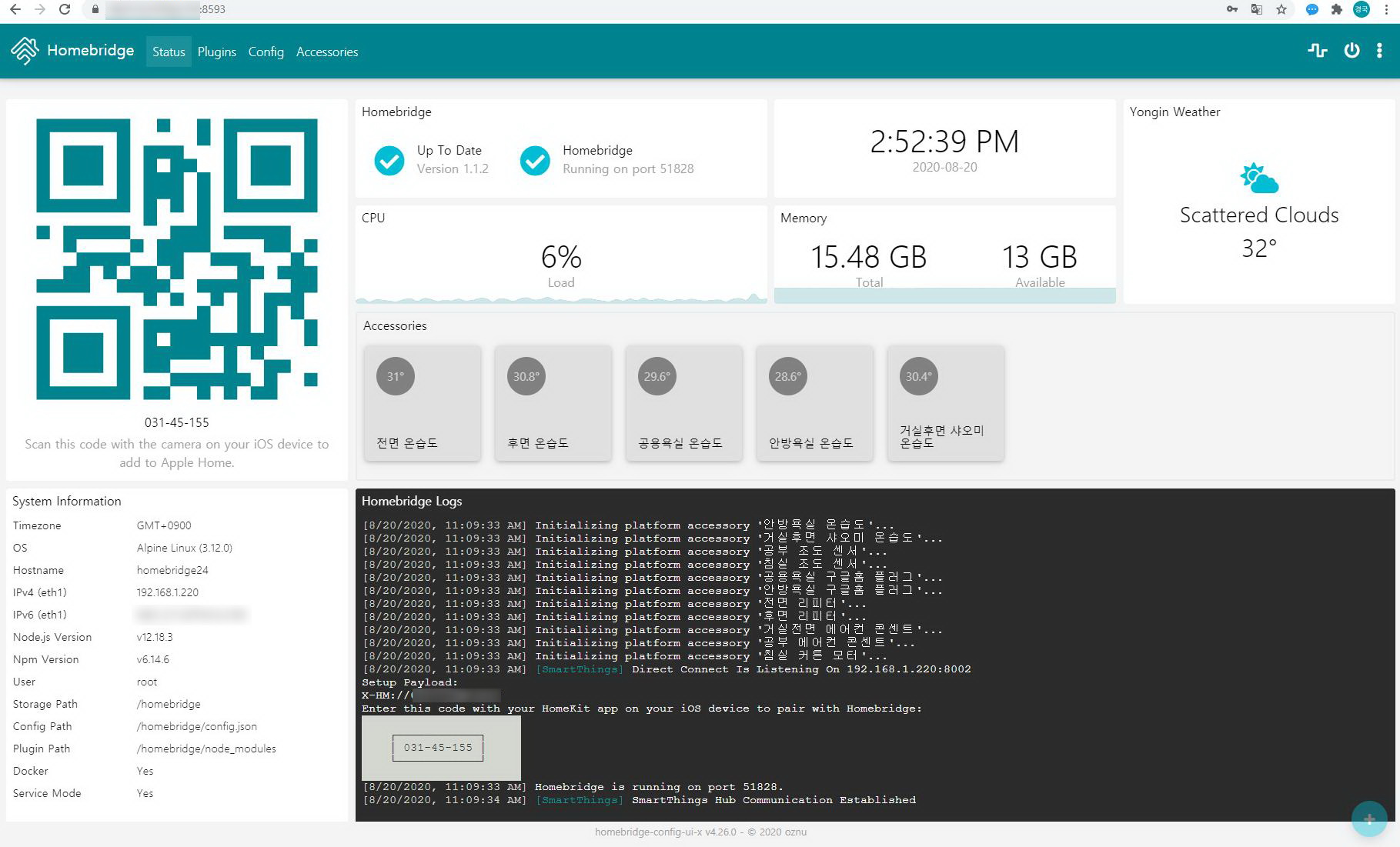Click the scattered clouds weather icon

1259,178
